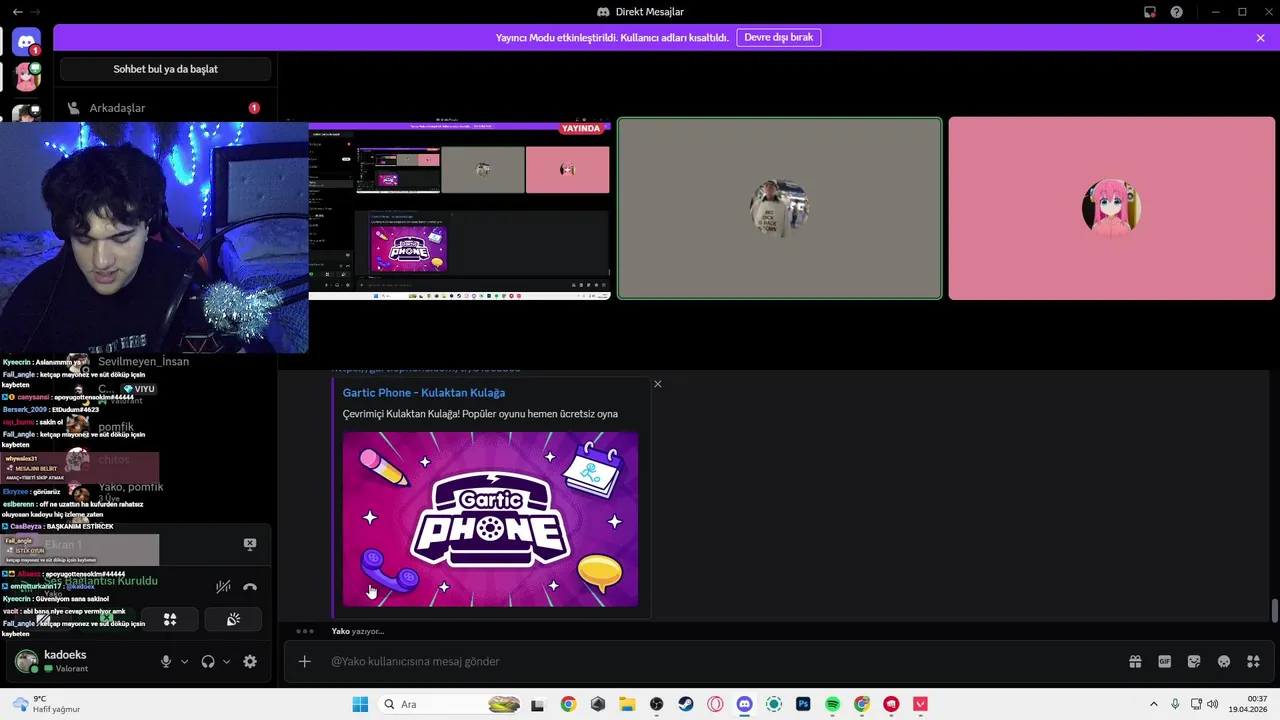The width and height of the screenshot is (1280, 720).
Task: Open the Discord inbox icon in title bar
Action: coord(1150,12)
